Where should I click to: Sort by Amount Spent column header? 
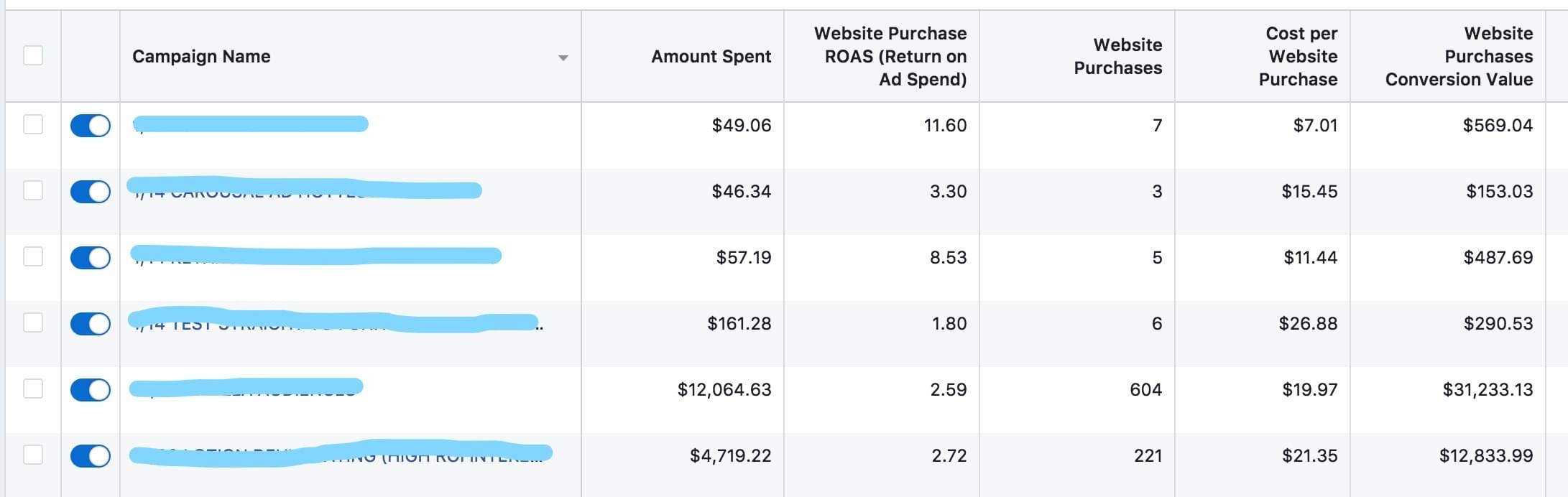(711, 56)
